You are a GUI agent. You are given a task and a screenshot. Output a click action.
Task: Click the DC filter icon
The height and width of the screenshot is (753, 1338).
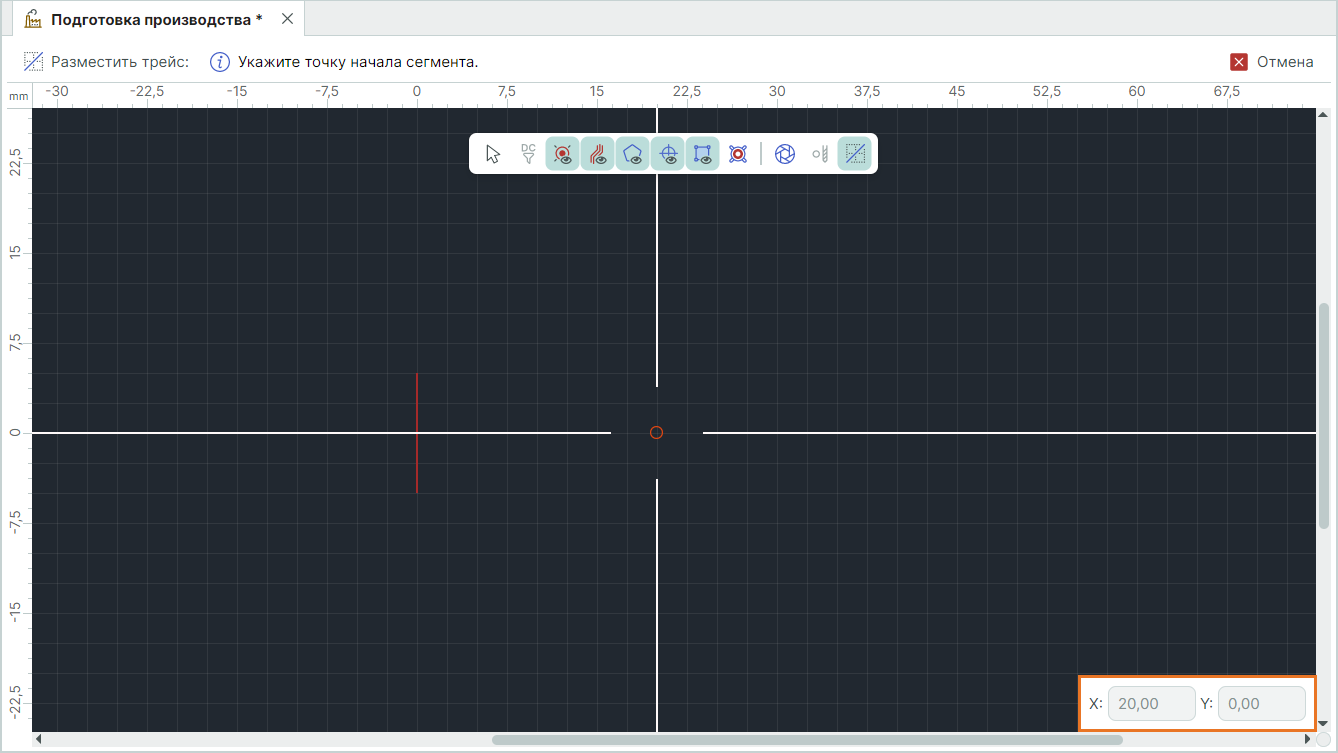coord(529,154)
